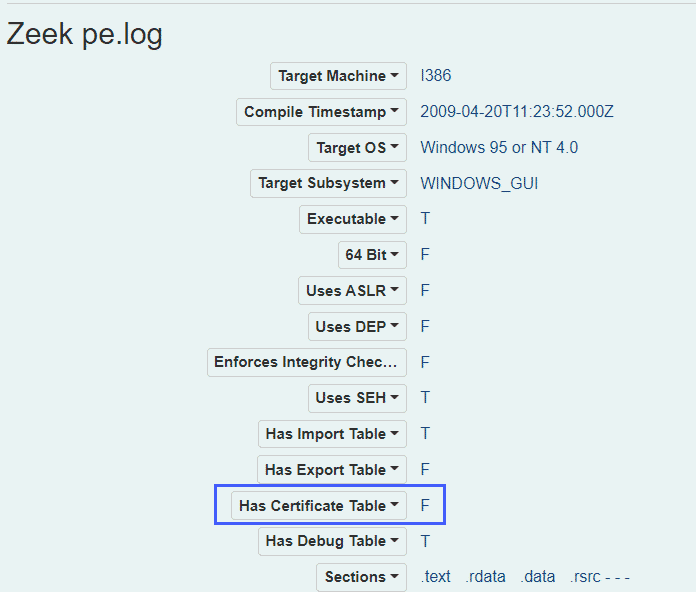The width and height of the screenshot is (696, 592).
Task: Click the Uses DEP dropdown button
Action: (x=357, y=326)
